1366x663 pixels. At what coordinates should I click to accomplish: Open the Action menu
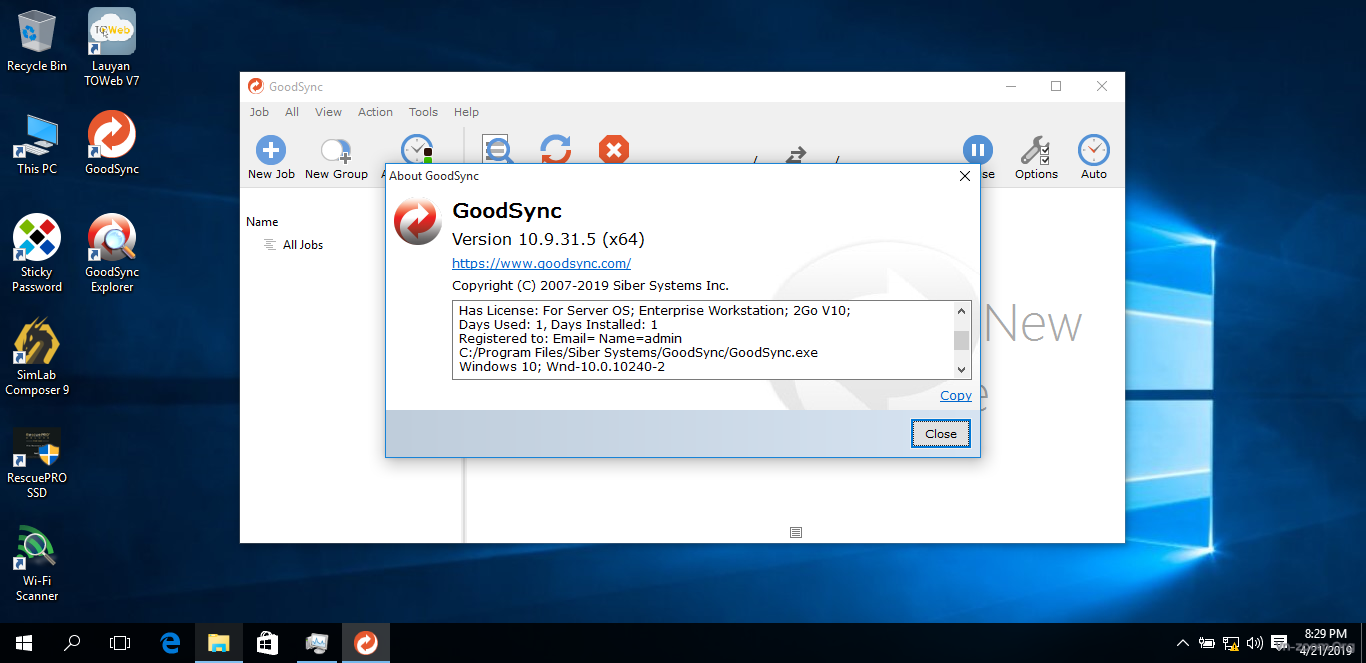click(375, 112)
